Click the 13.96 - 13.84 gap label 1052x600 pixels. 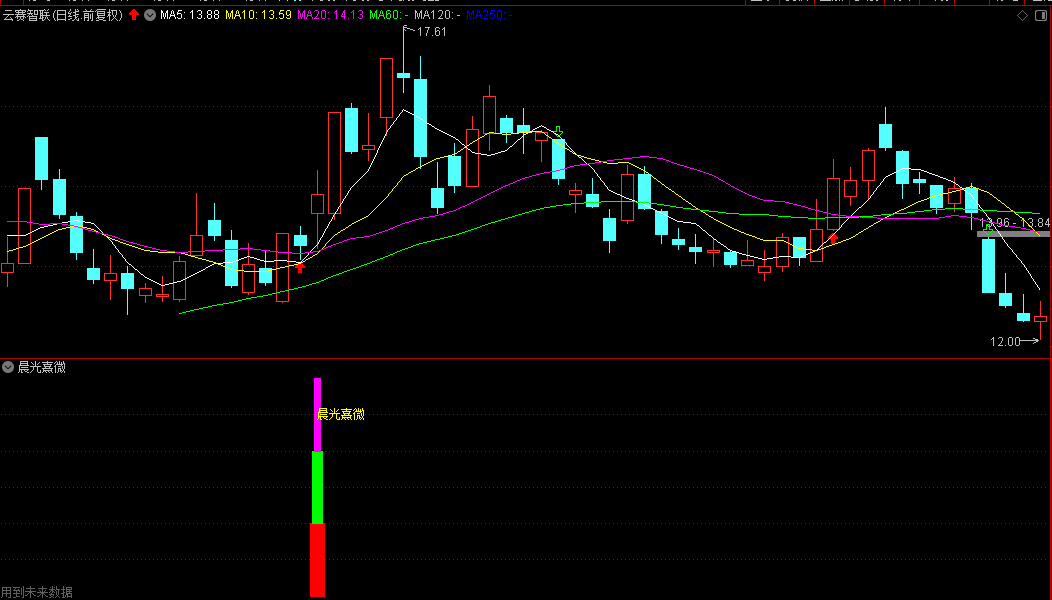click(x=1015, y=222)
